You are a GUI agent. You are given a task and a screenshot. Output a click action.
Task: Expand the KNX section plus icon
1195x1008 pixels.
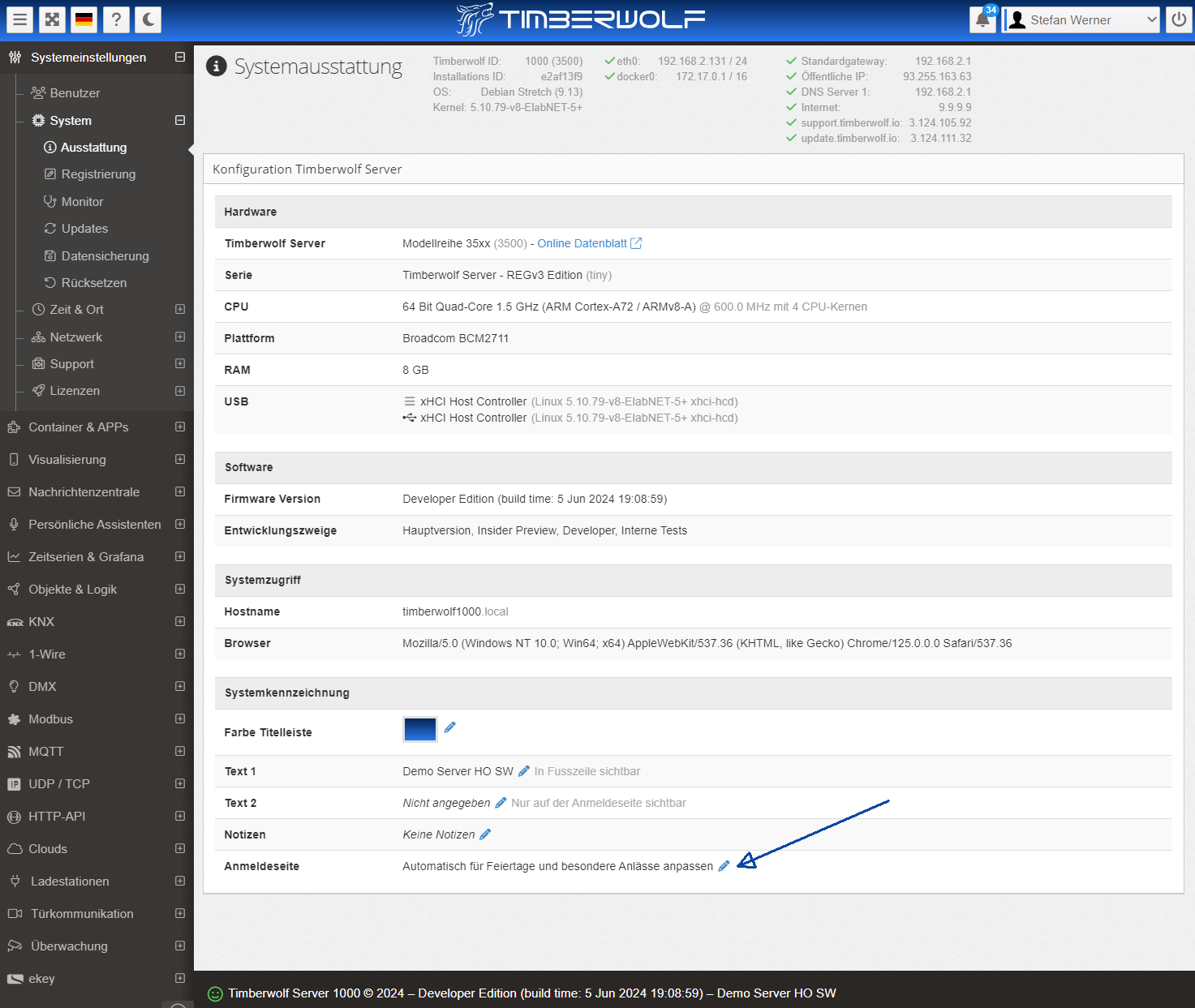(180, 622)
